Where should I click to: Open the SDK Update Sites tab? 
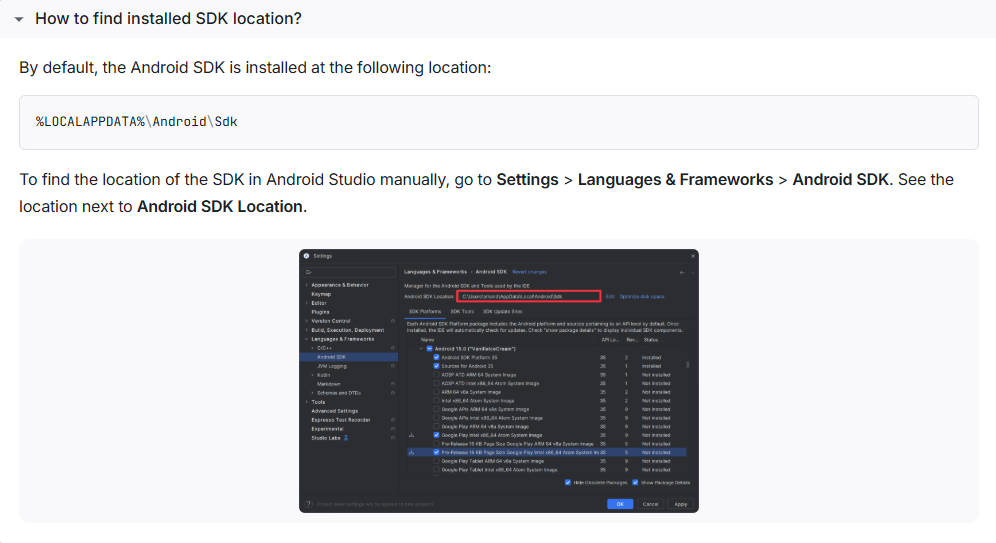pos(502,311)
